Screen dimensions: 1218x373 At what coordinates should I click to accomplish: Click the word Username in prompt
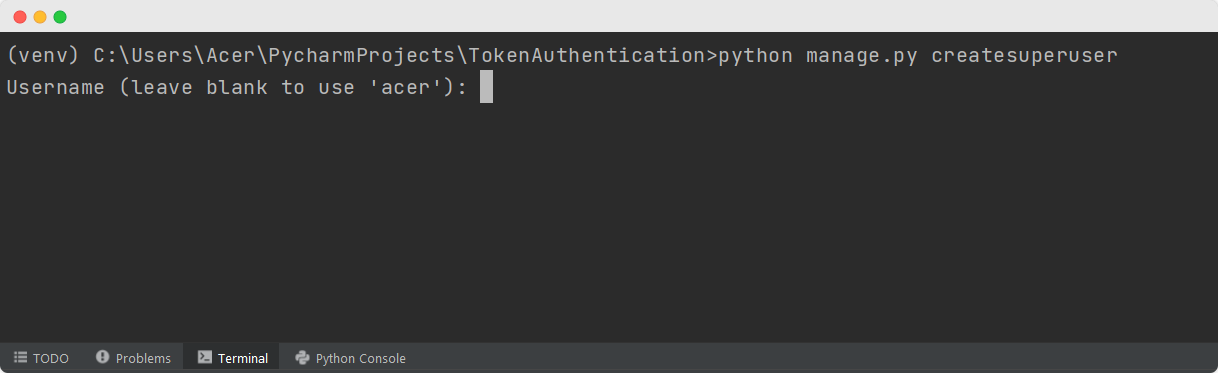55,87
